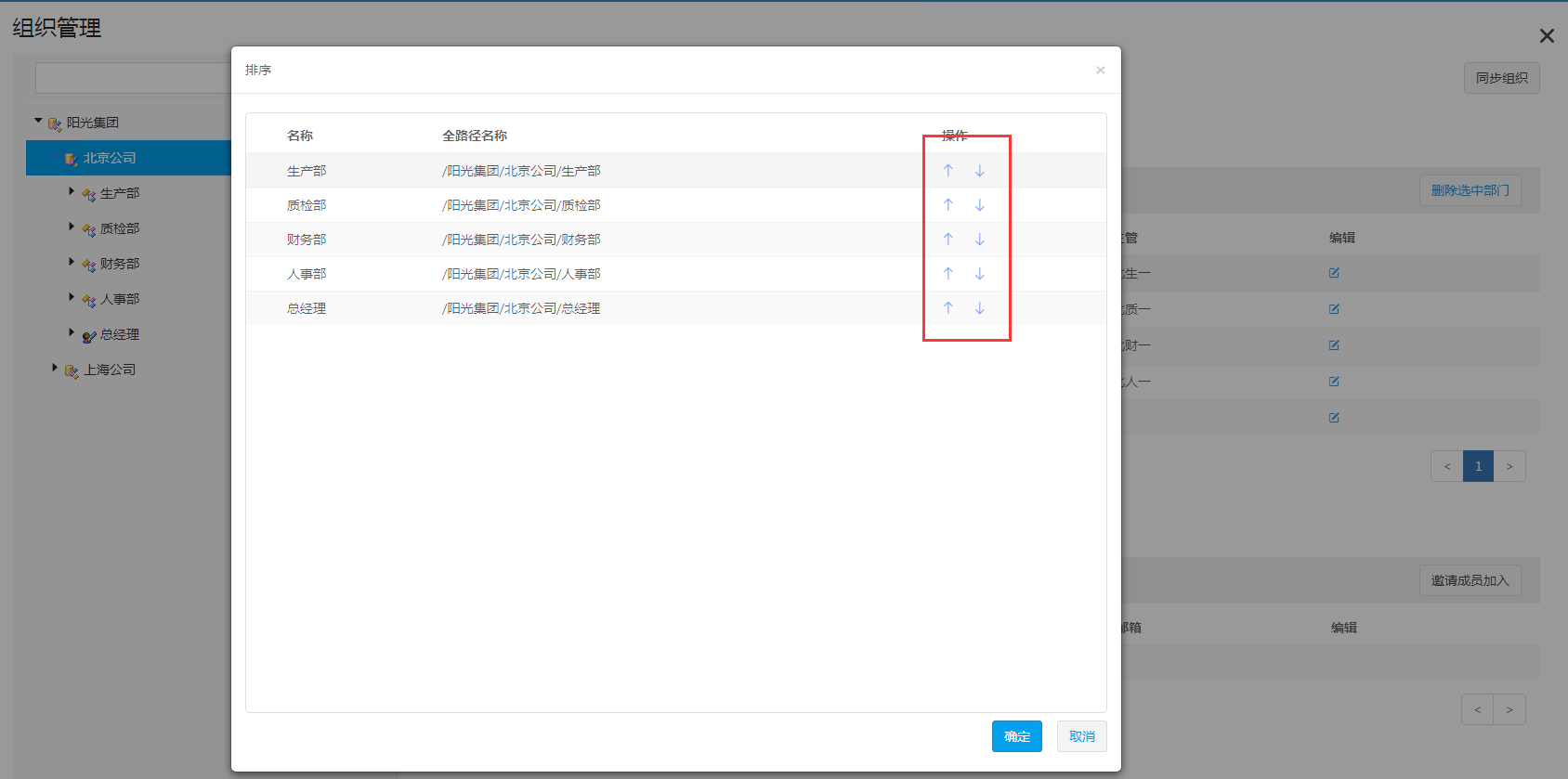The width and height of the screenshot is (1568, 779).
Task: Move 总经理 row down
Action: click(980, 308)
